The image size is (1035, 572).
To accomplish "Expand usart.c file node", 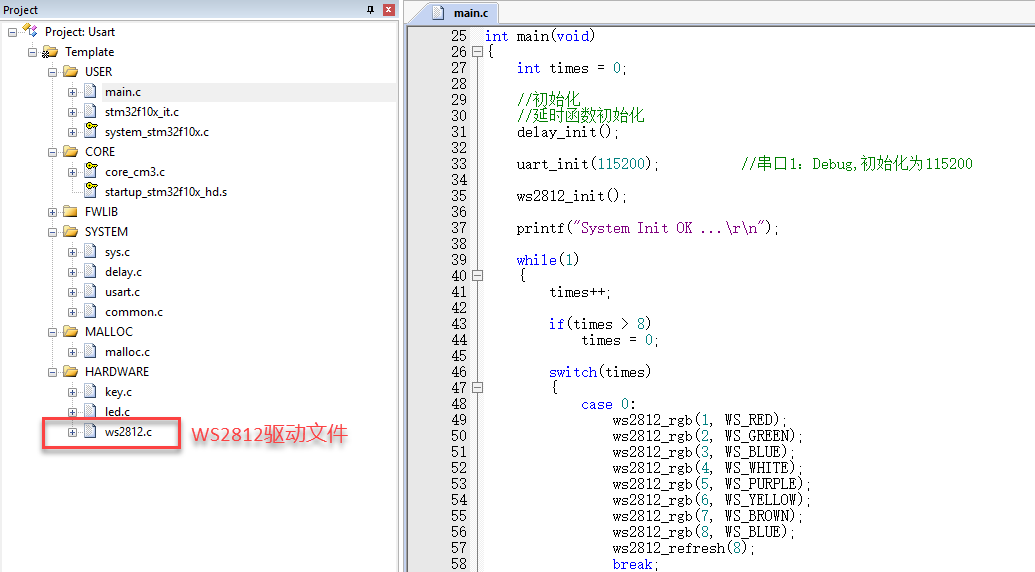I will tap(73, 292).
